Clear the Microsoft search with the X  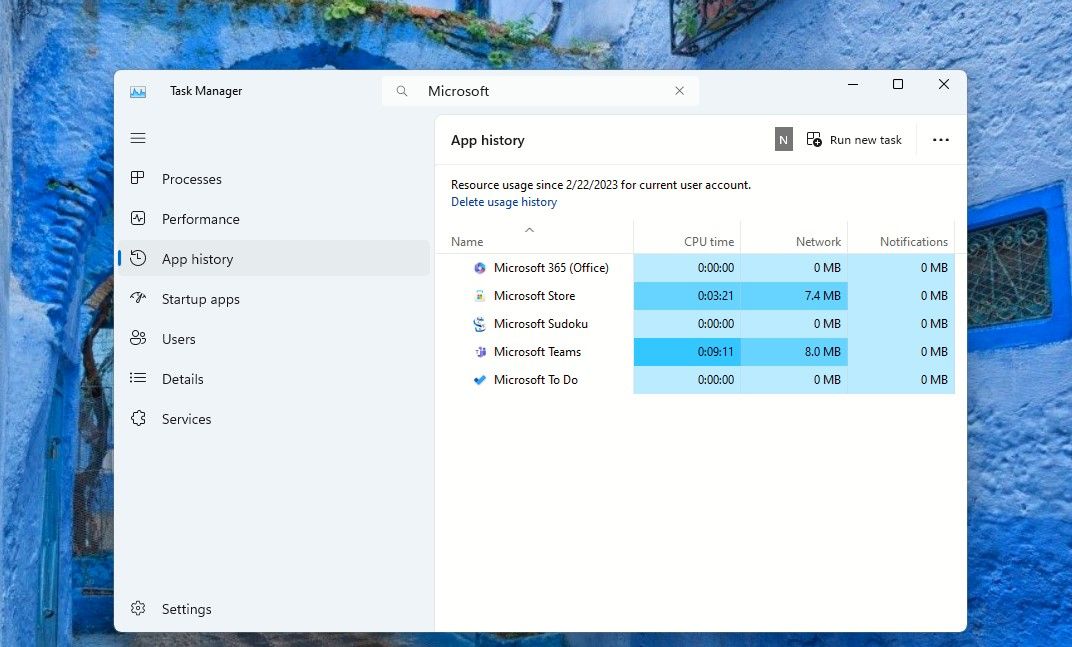(679, 91)
